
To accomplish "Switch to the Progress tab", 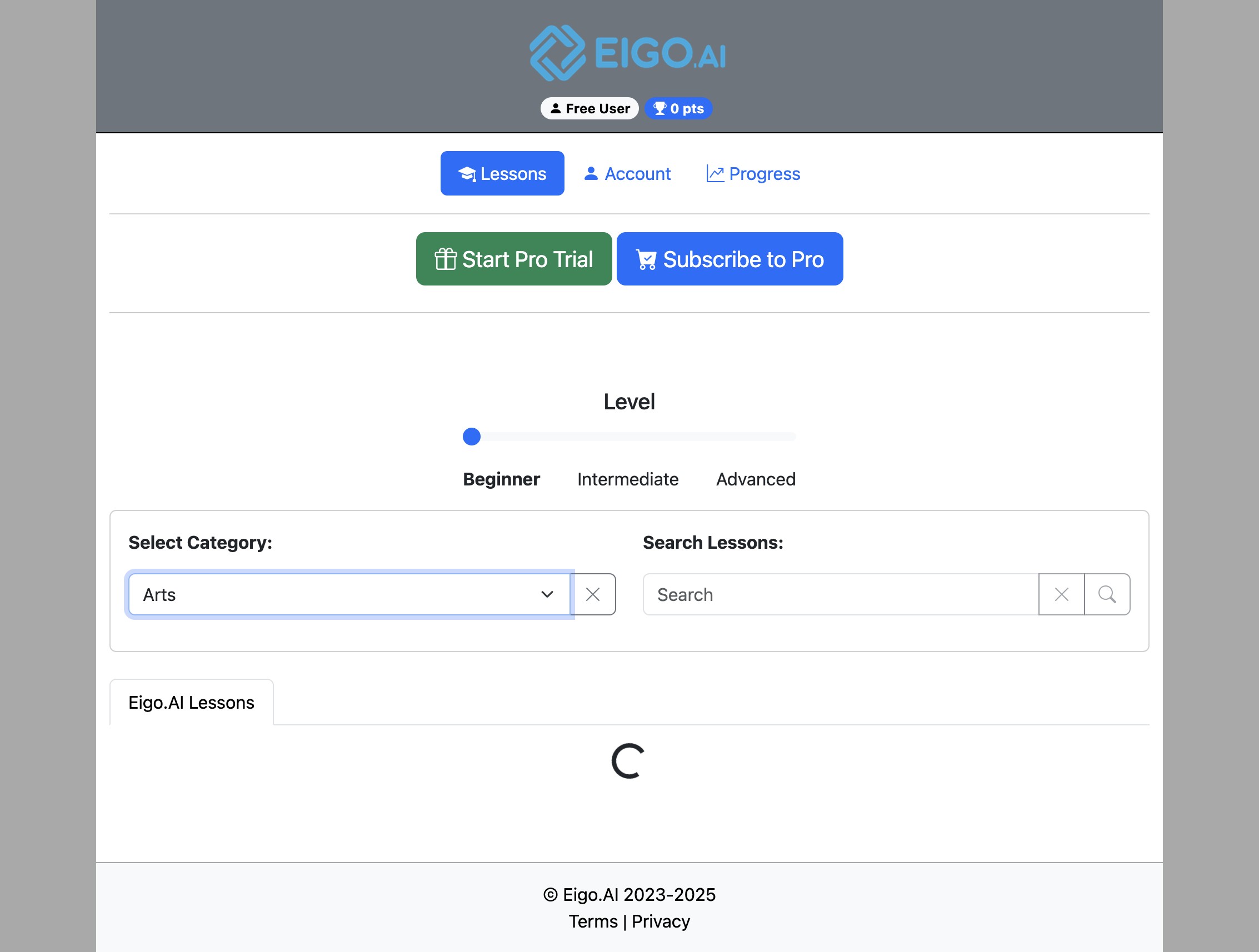I will 753,173.
